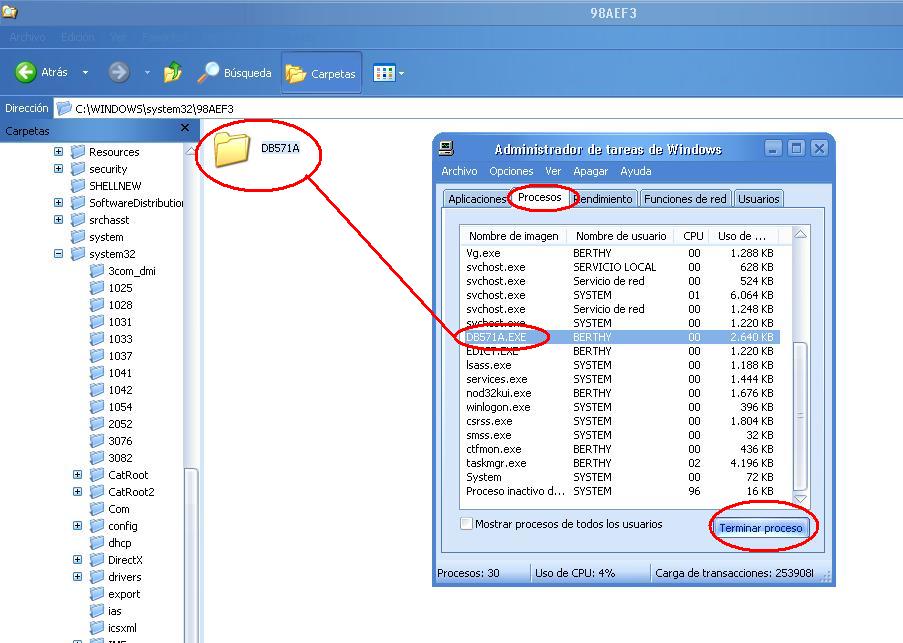Open the Opciones menu

511,171
